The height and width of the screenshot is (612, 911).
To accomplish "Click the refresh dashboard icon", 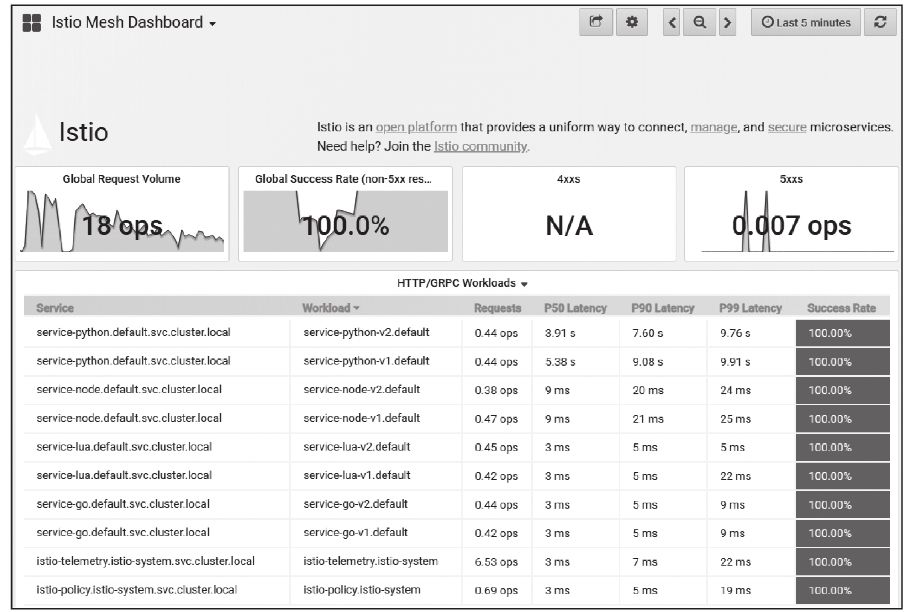I will click(x=879, y=22).
